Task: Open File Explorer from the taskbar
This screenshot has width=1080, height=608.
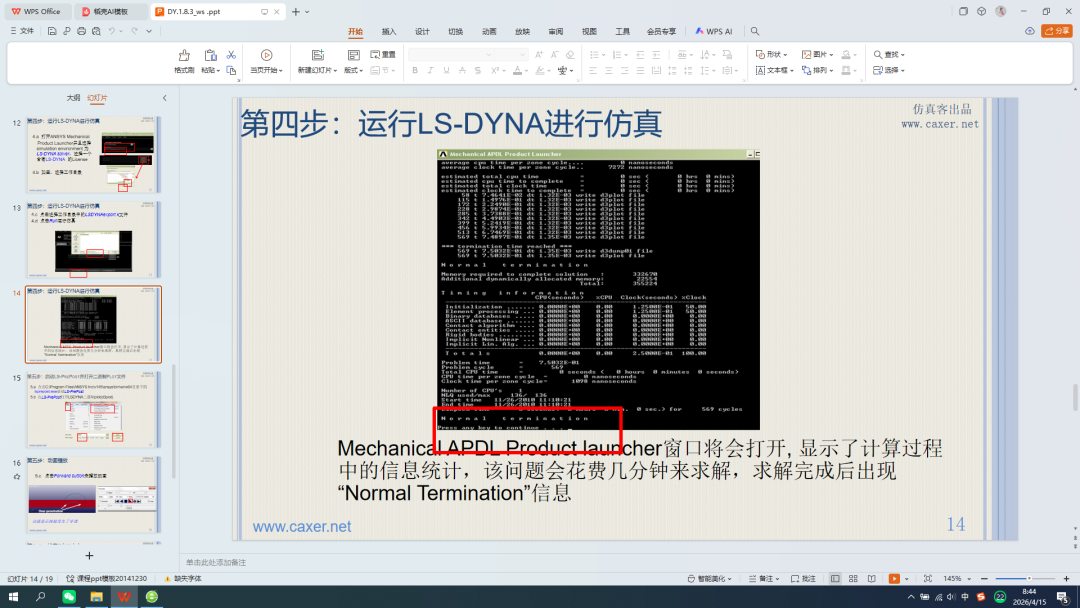Action: pos(96,597)
